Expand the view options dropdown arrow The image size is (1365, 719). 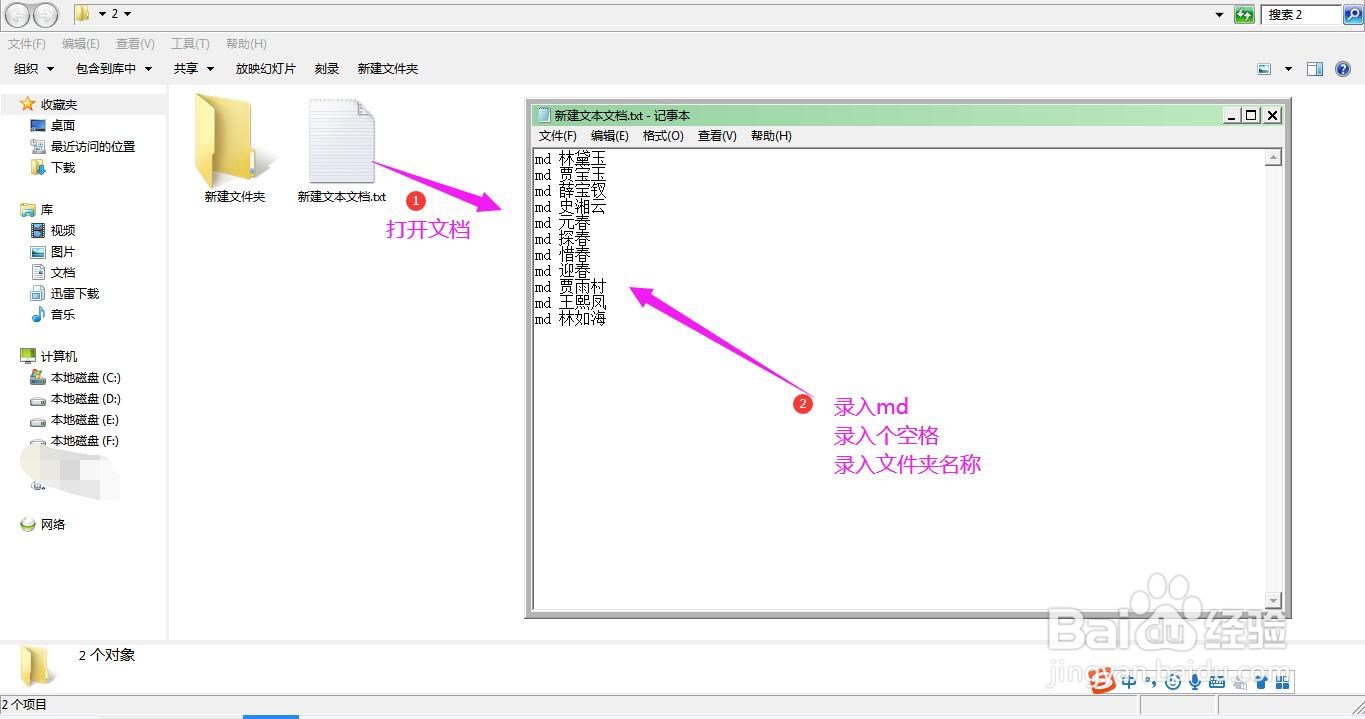(x=1288, y=69)
